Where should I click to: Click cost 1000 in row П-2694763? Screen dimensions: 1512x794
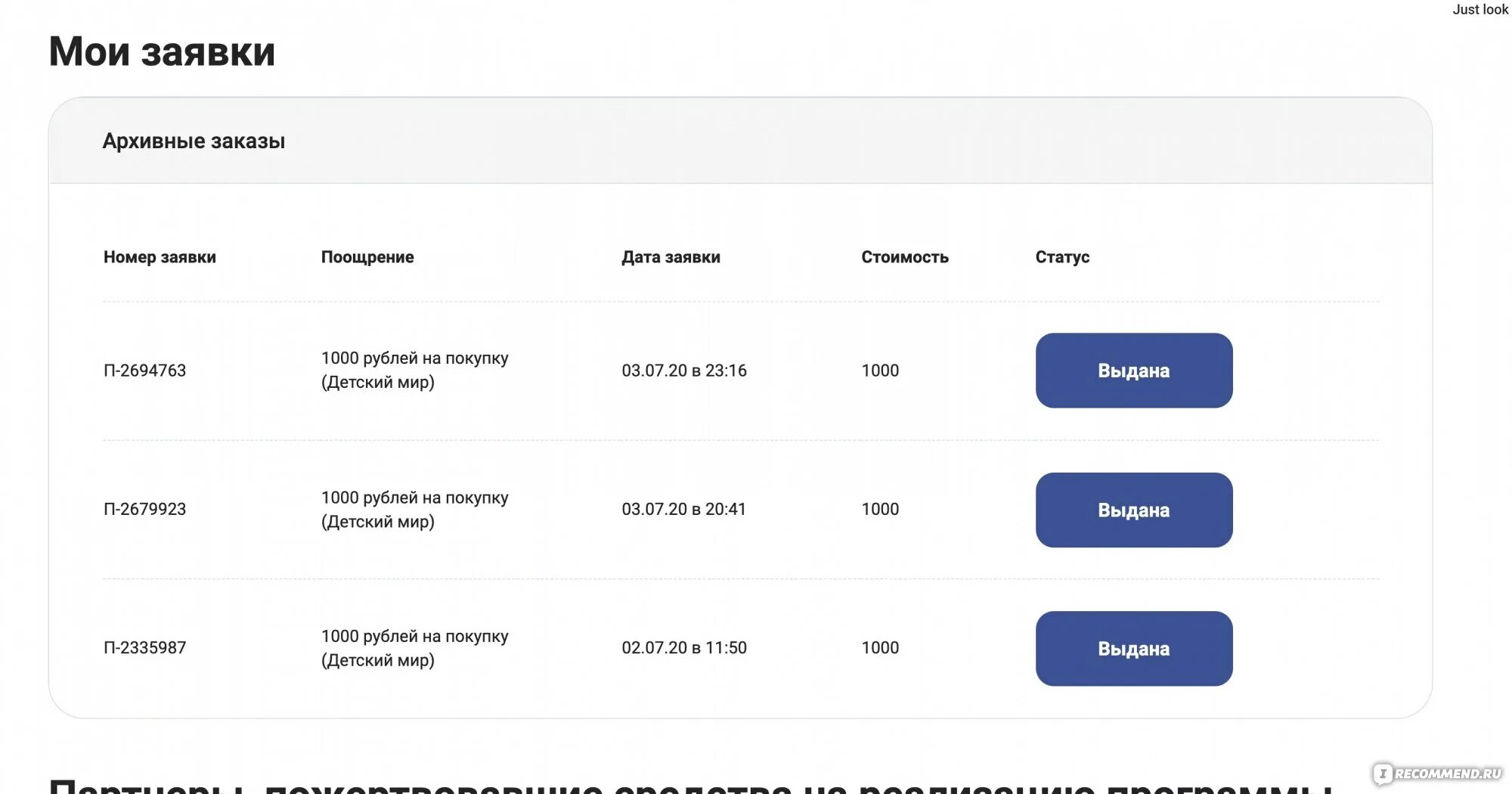pyautogui.click(x=880, y=371)
